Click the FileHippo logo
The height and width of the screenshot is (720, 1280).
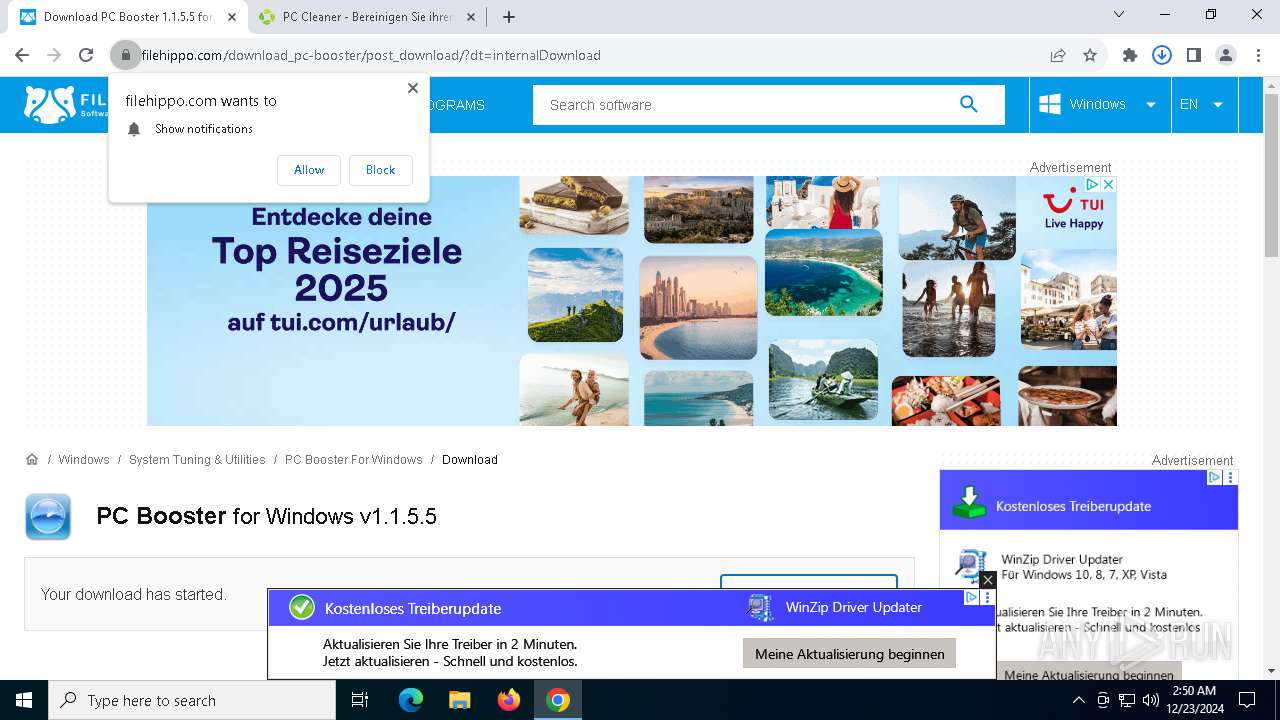[x=65, y=104]
